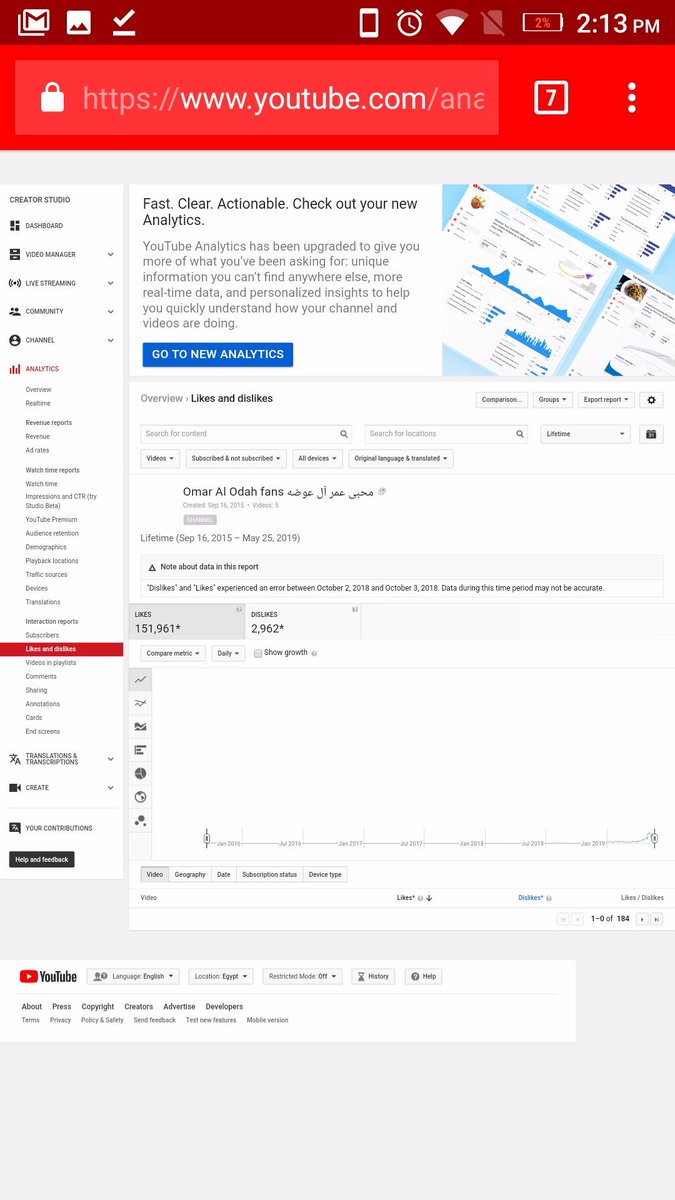Select the Dislikes metric tab
675x1200 pixels.
(303, 622)
